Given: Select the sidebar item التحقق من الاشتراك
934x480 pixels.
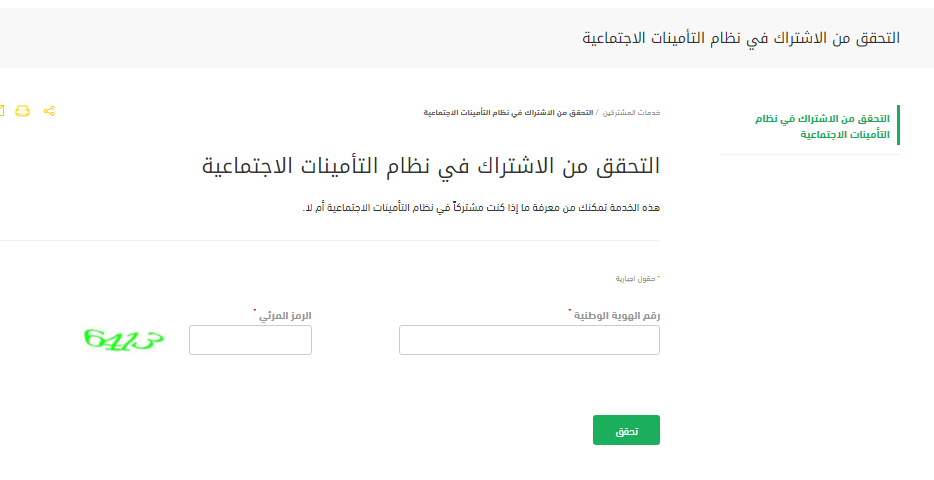Looking at the screenshot, I should [824, 125].
